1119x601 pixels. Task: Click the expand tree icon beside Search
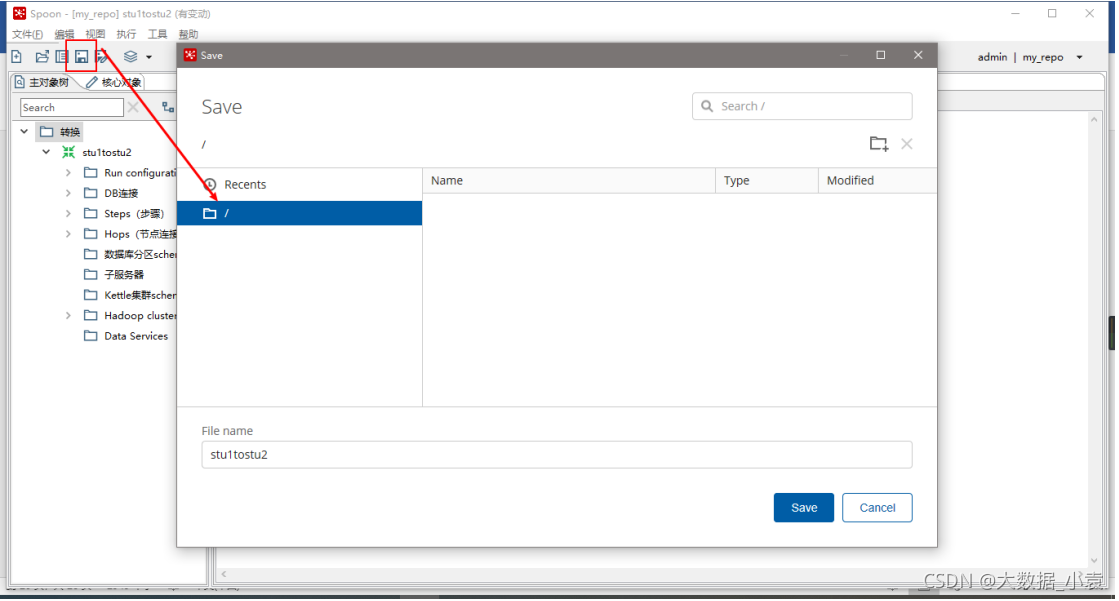click(x=168, y=107)
